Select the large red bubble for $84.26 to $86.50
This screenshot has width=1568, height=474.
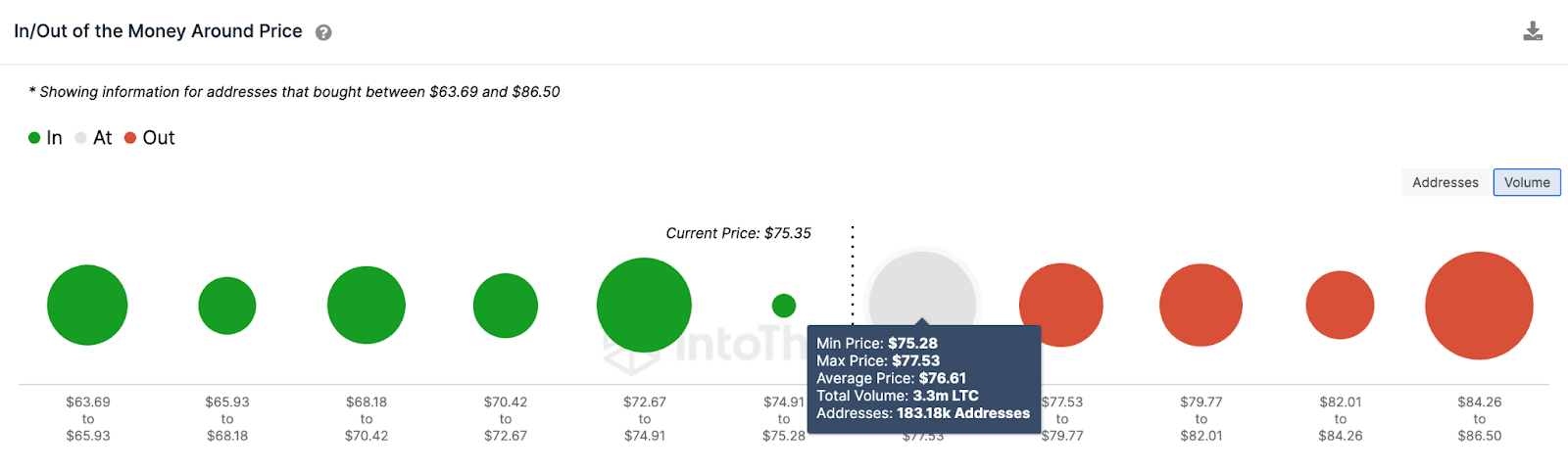click(x=1479, y=306)
